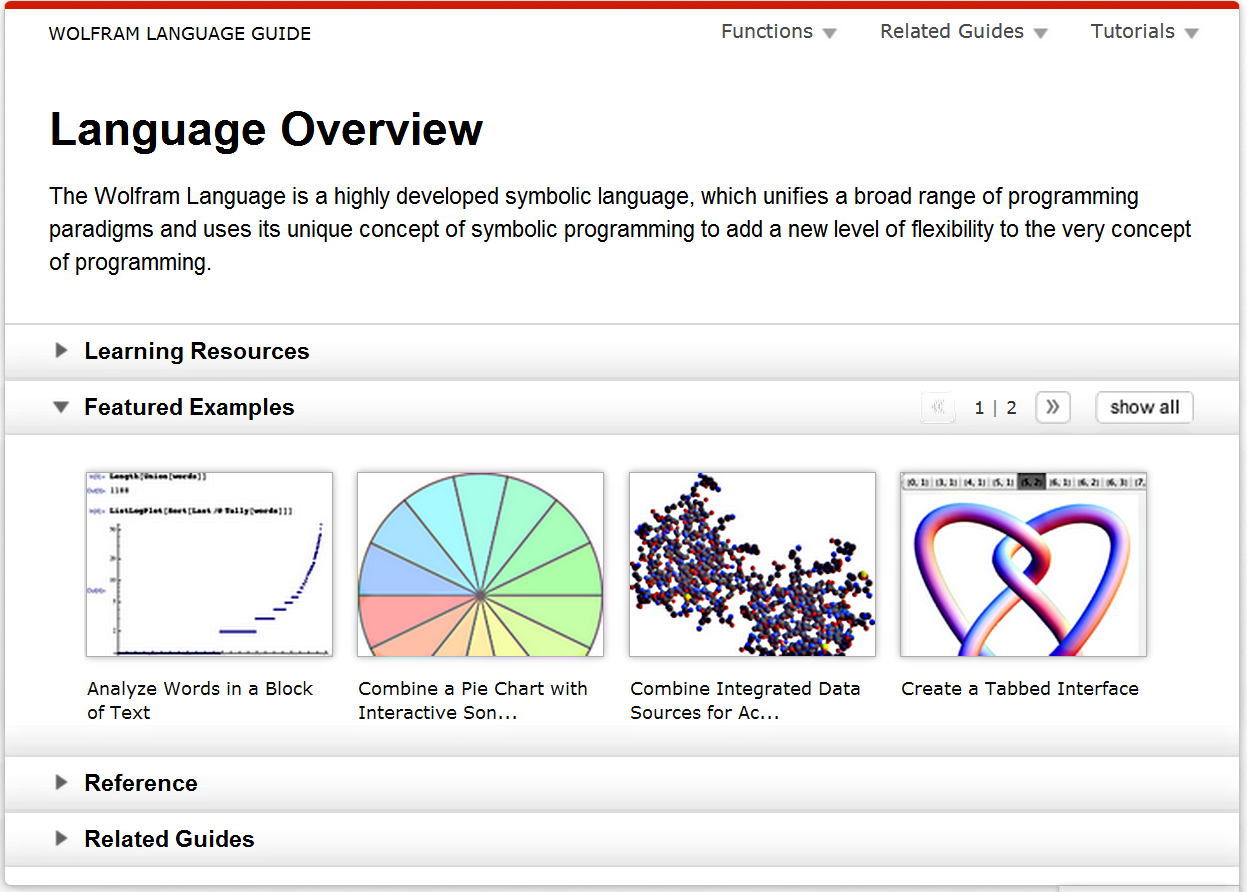Viewport: 1247px width, 892px height.
Task: Click the open disclosure triangle beside Featured Examples
Action: (x=61, y=407)
